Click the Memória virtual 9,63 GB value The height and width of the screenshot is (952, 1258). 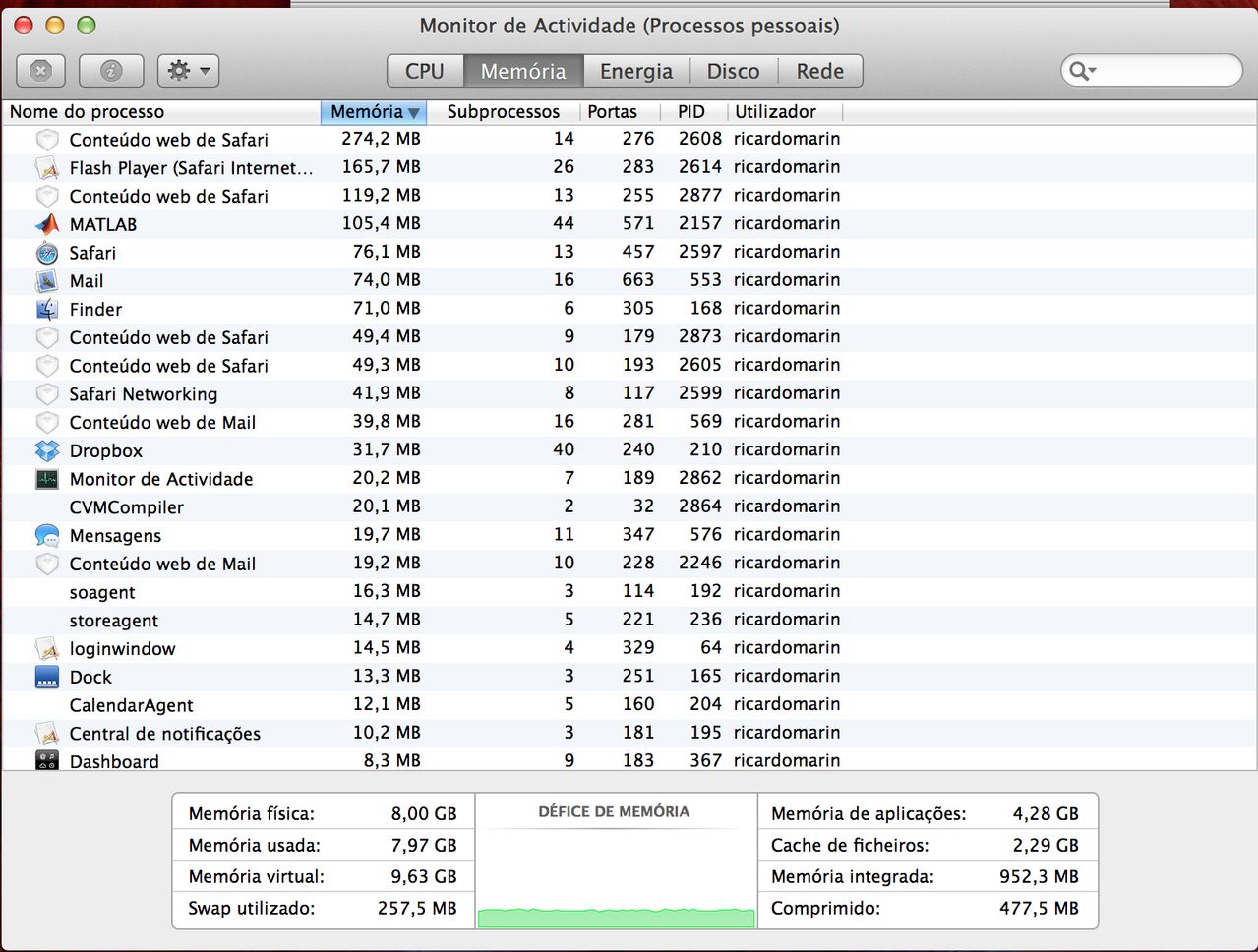424,877
